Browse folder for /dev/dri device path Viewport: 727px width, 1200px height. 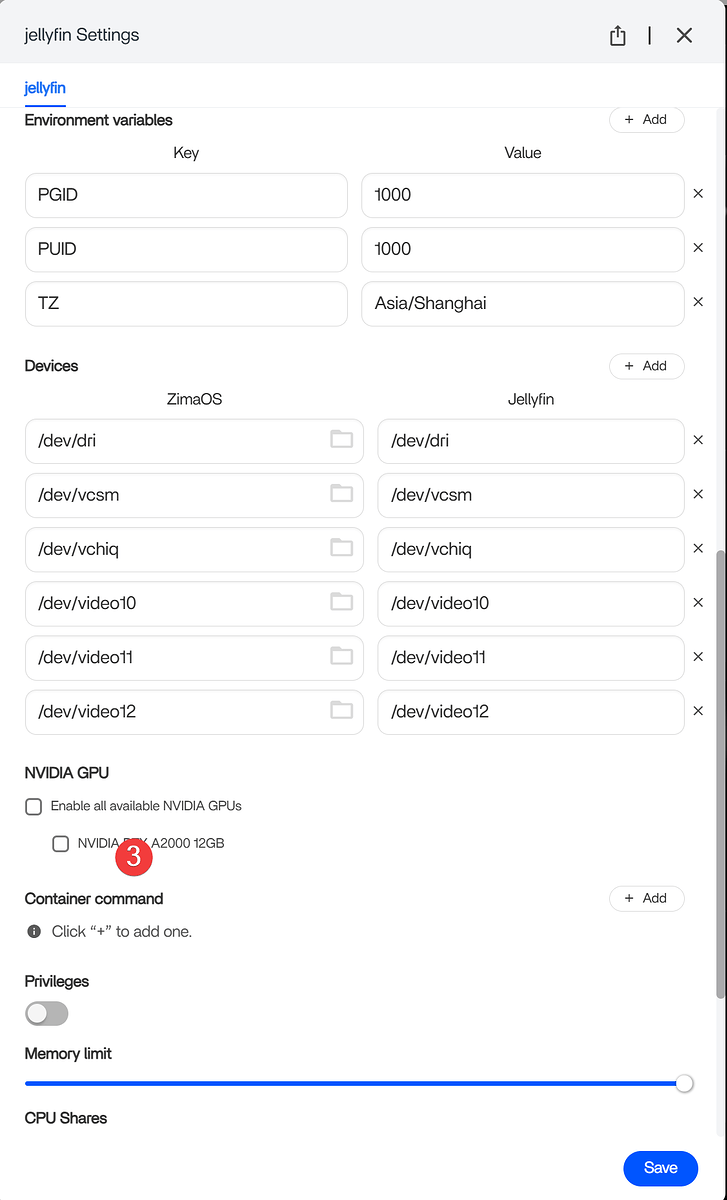[x=342, y=440]
